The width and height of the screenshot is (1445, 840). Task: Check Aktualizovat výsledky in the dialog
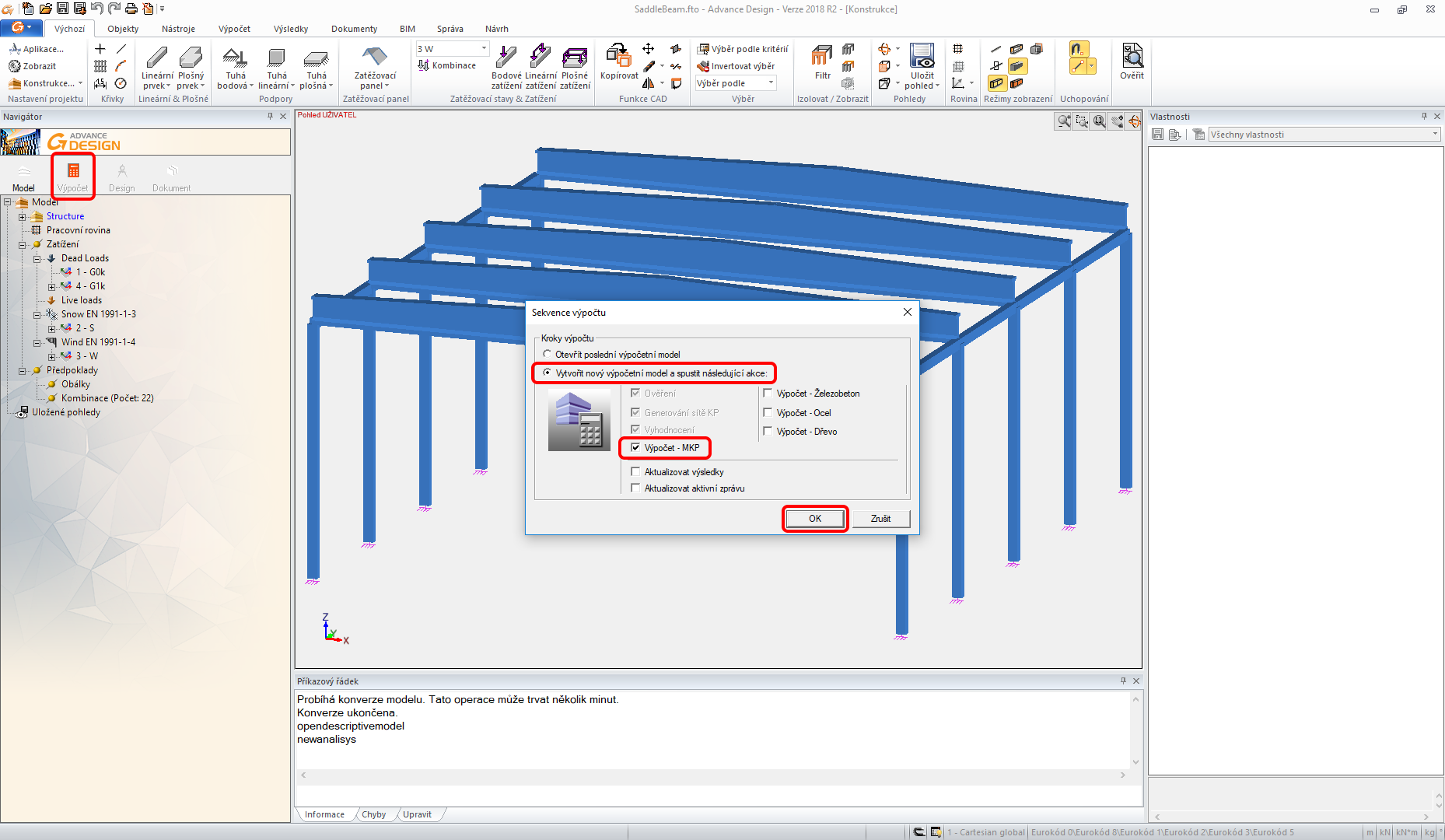(x=636, y=471)
